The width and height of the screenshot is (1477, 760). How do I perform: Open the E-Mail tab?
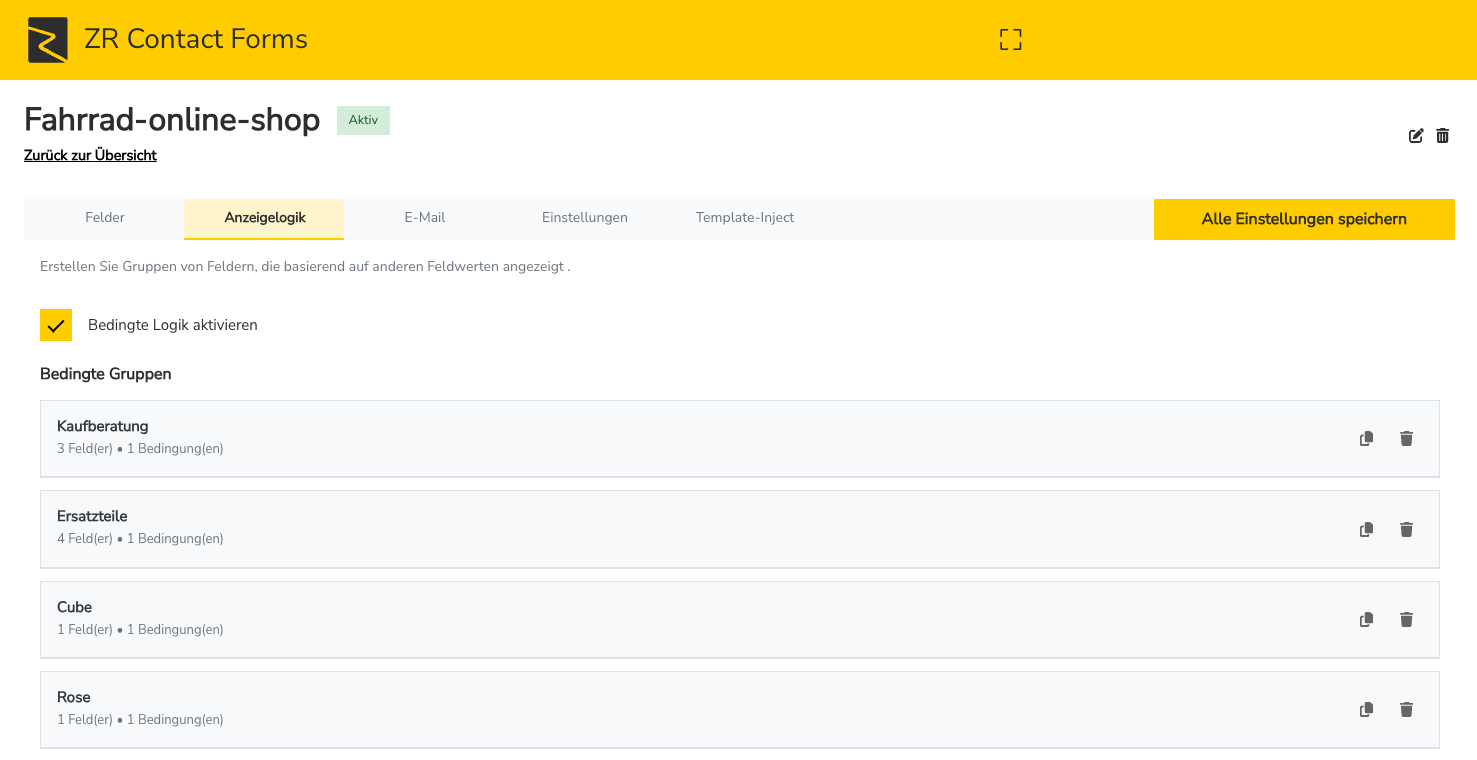pos(425,218)
